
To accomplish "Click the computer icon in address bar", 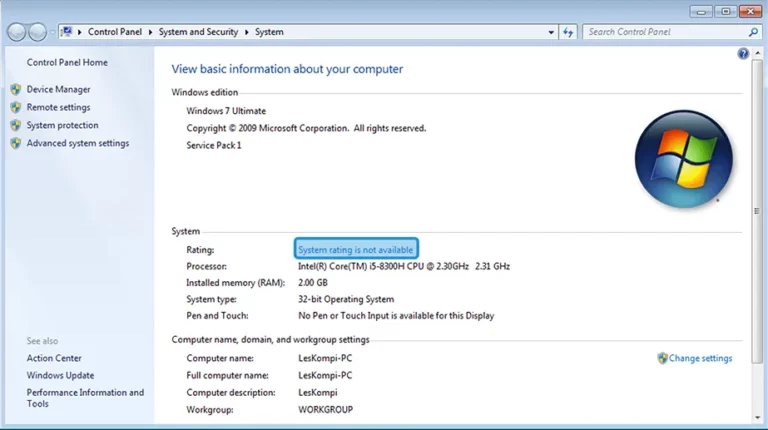I will [67, 32].
